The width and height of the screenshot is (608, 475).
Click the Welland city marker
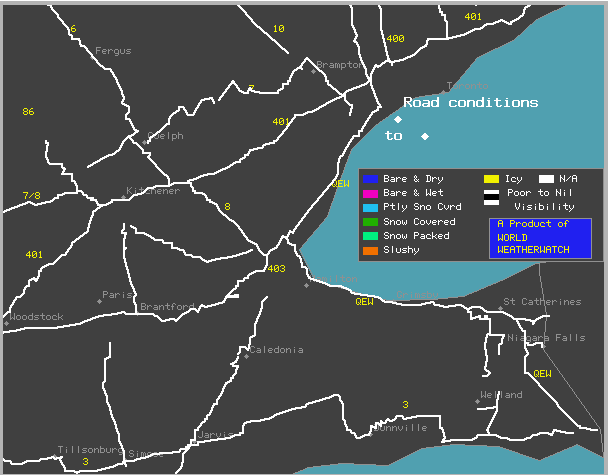pos(480,401)
